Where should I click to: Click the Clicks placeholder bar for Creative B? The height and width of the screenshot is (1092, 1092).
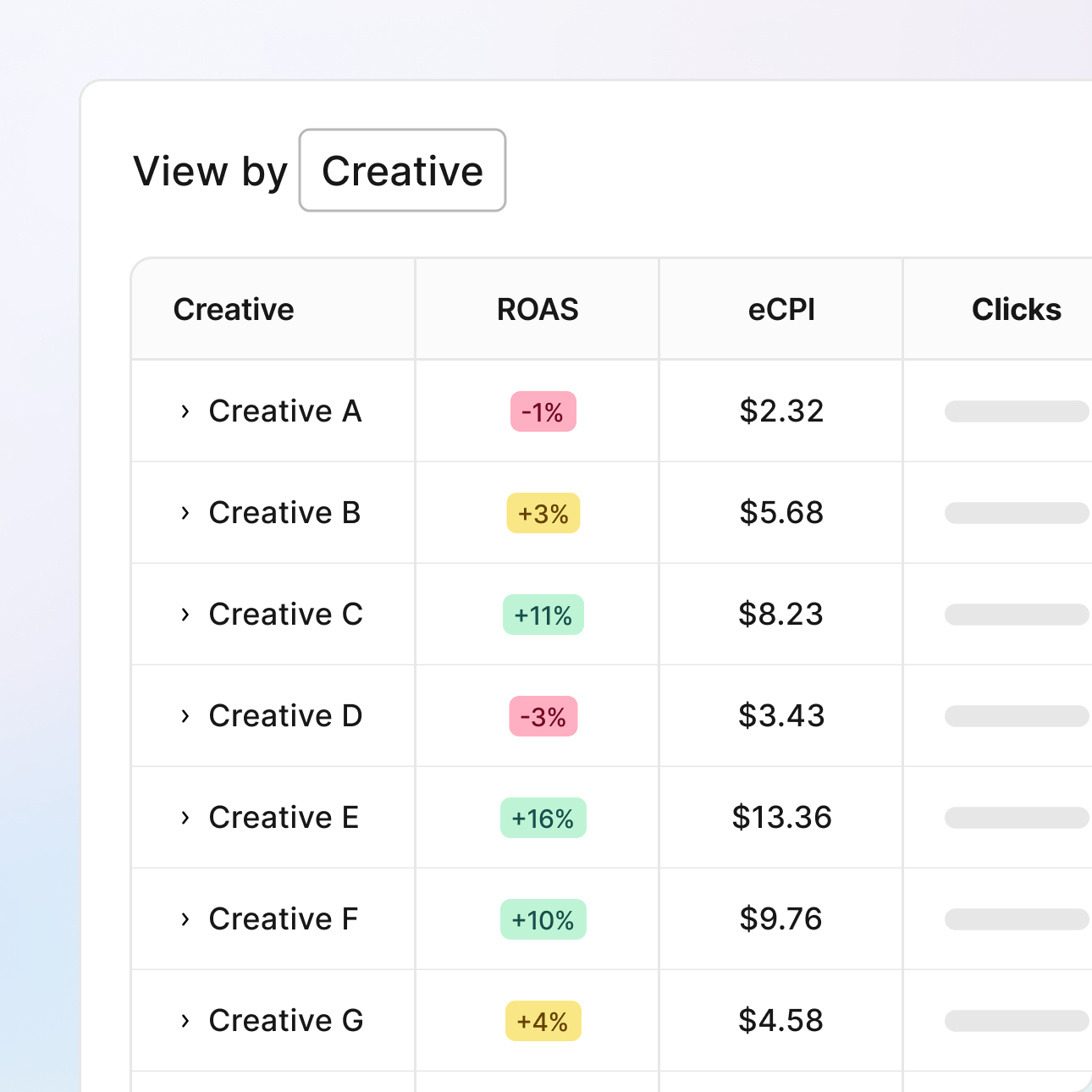click(x=1016, y=513)
